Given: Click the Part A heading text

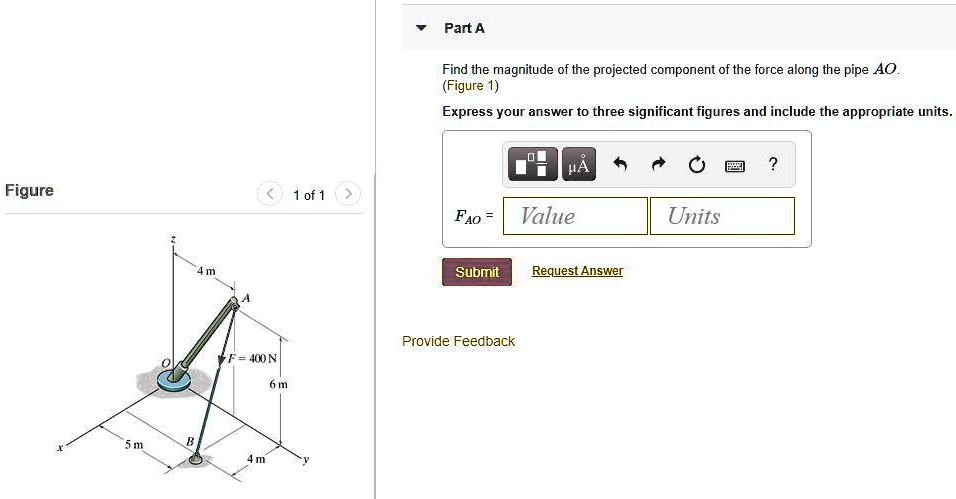Looking at the screenshot, I should tap(464, 28).
